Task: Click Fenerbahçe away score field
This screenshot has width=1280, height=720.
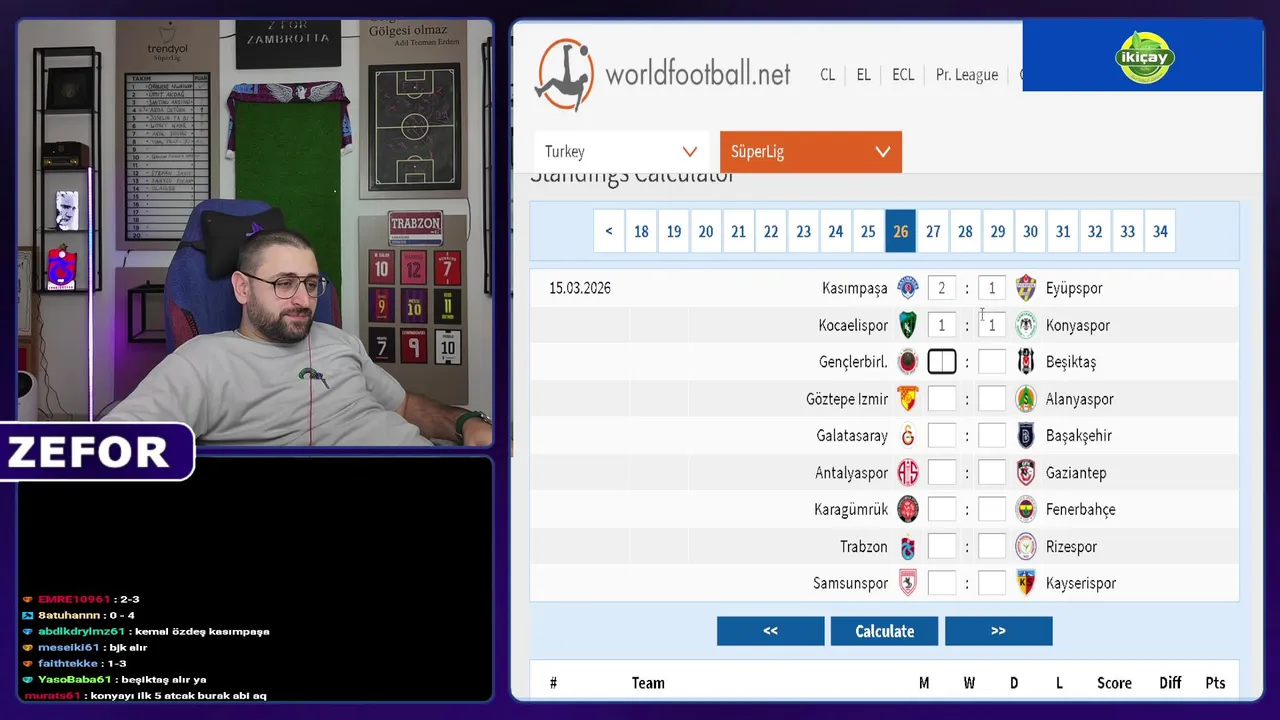Action: (992, 509)
